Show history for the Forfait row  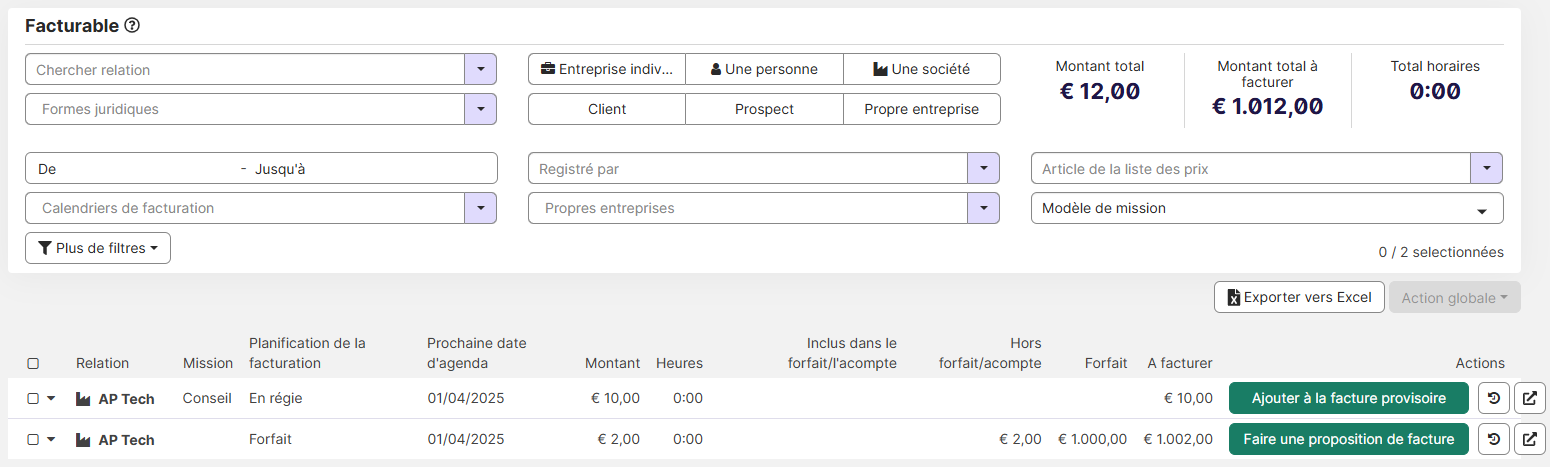tap(1493, 439)
